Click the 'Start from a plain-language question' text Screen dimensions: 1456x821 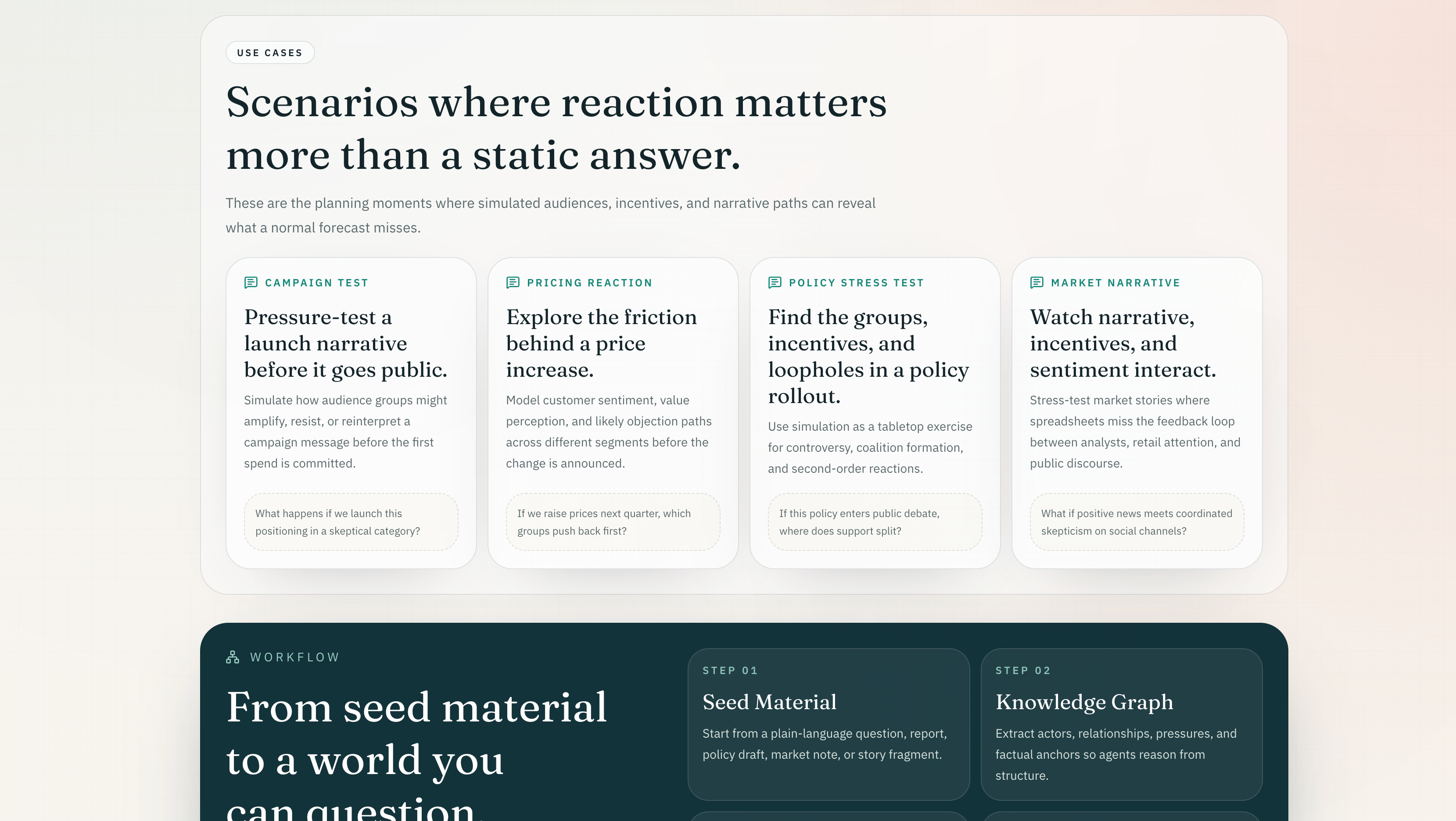click(825, 744)
